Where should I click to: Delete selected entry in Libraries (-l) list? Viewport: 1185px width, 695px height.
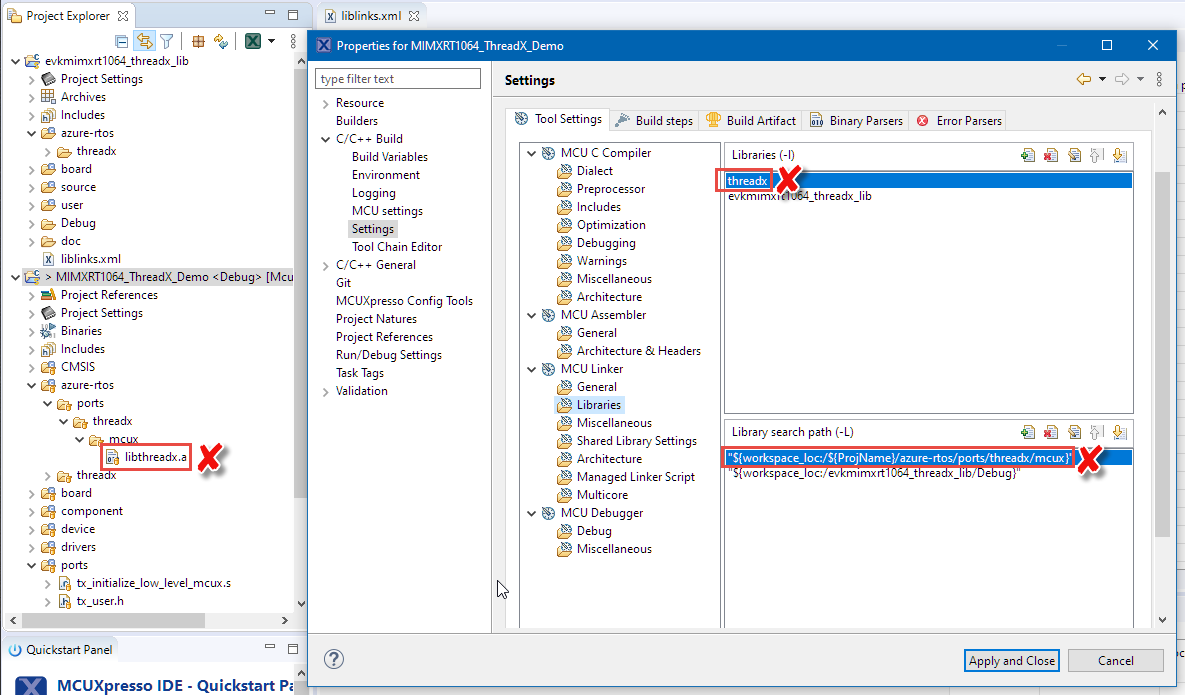pos(1050,155)
